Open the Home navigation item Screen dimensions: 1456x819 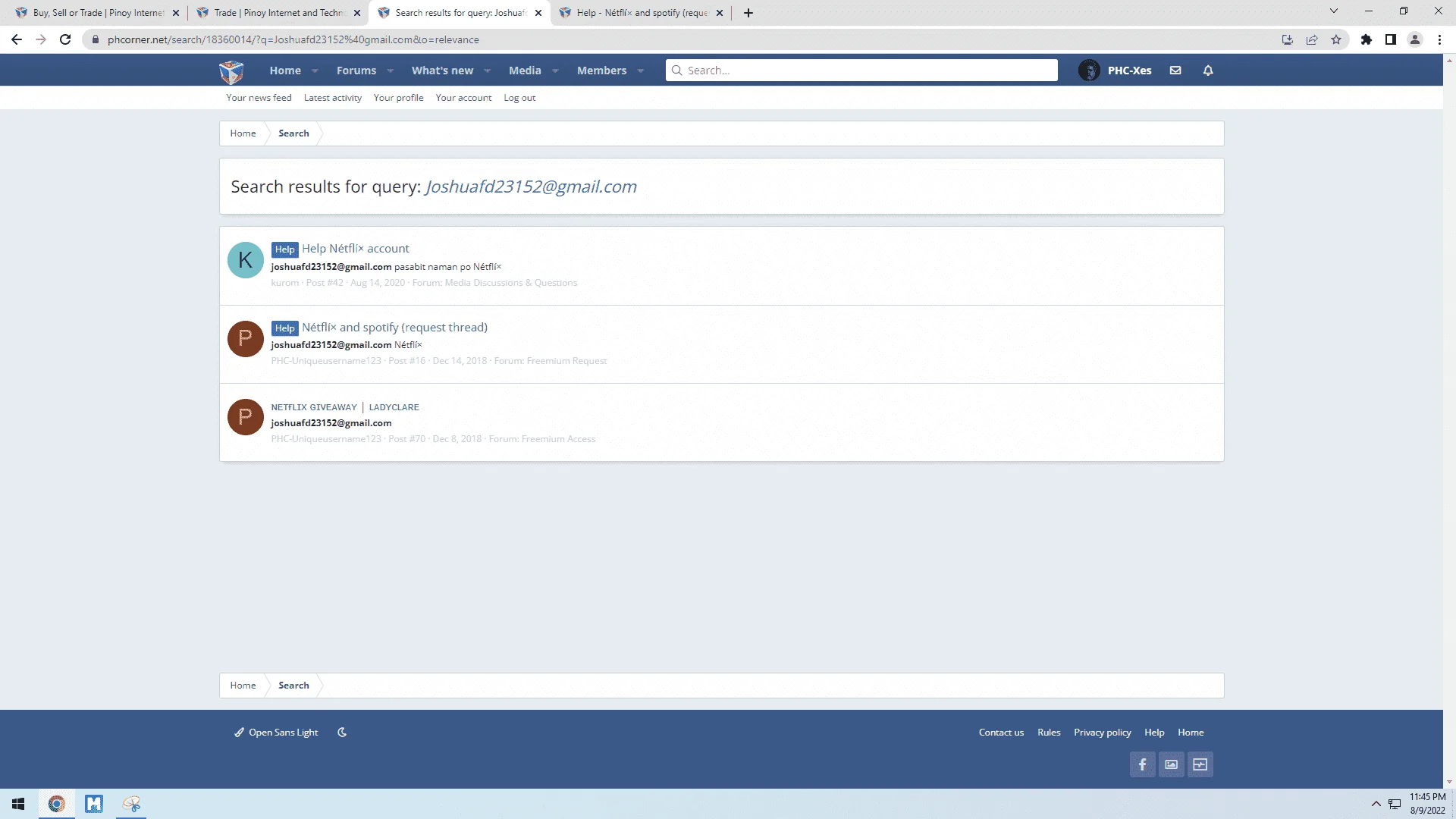click(285, 71)
